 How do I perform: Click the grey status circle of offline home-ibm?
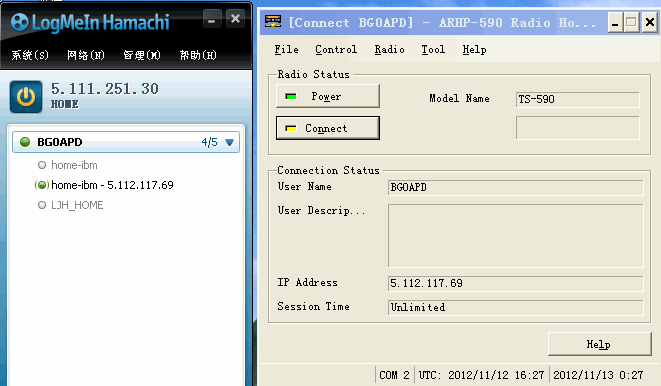(42, 165)
